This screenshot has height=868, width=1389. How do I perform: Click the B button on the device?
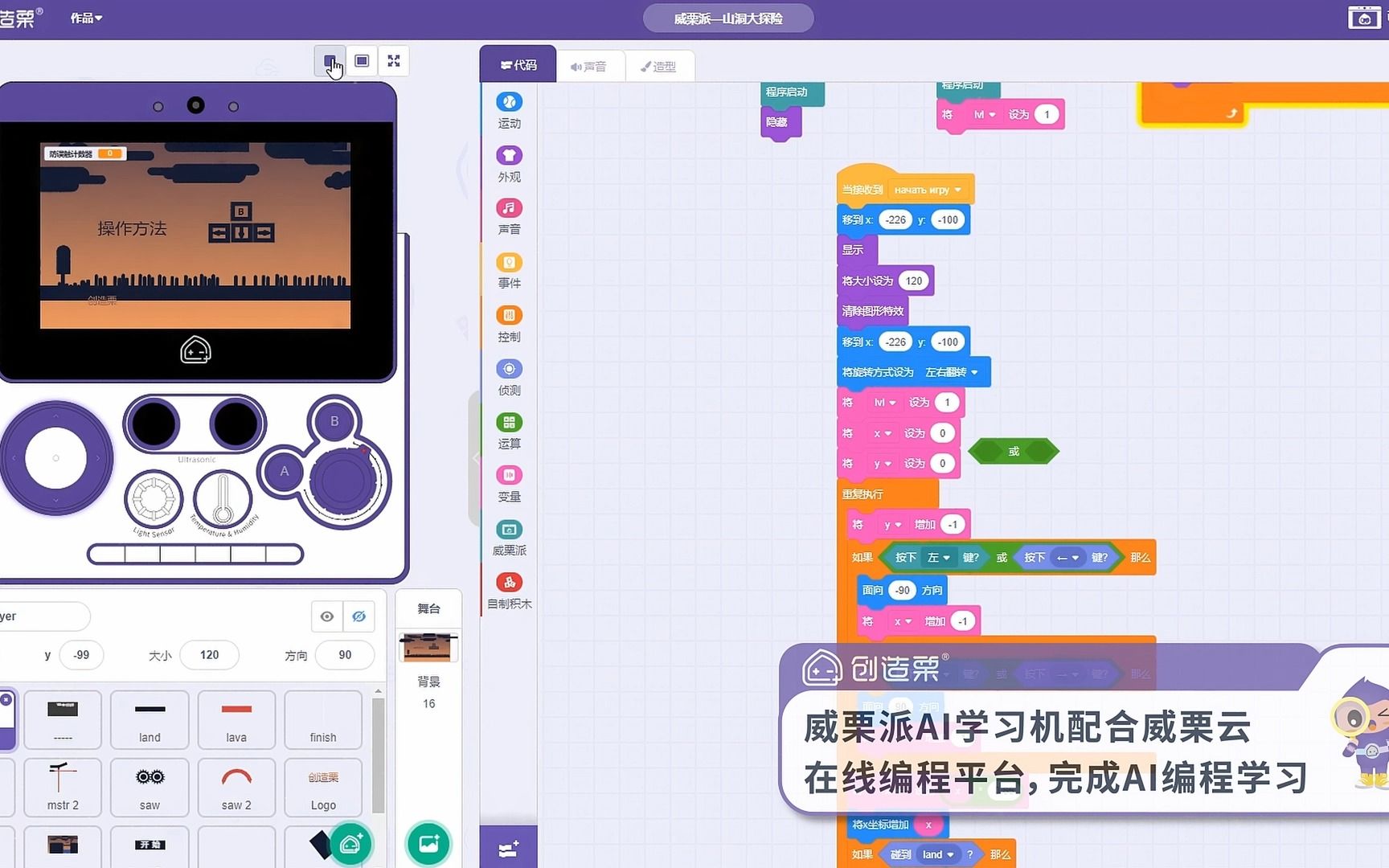(334, 421)
